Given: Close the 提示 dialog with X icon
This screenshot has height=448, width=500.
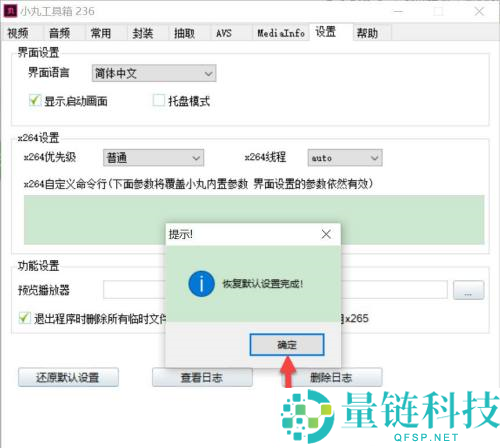Looking at the screenshot, I should 326,234.
